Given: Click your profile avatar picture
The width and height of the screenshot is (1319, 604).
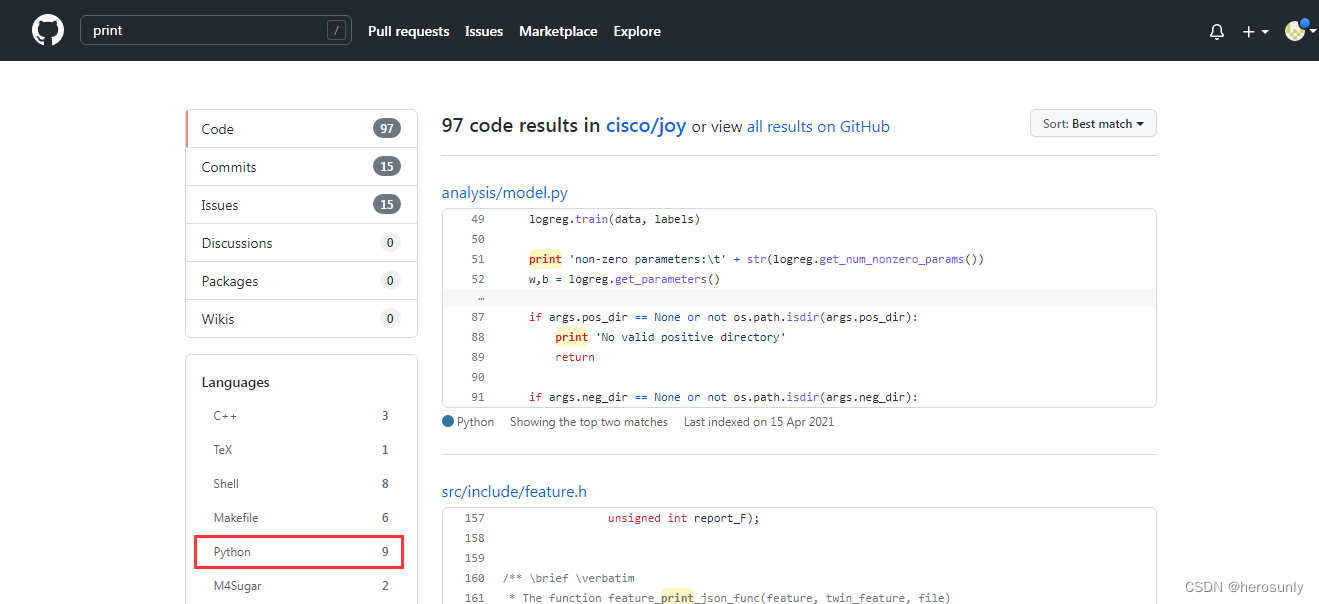Looking at the screenshot, I should pyautogui.click(x=1292, y=30).
